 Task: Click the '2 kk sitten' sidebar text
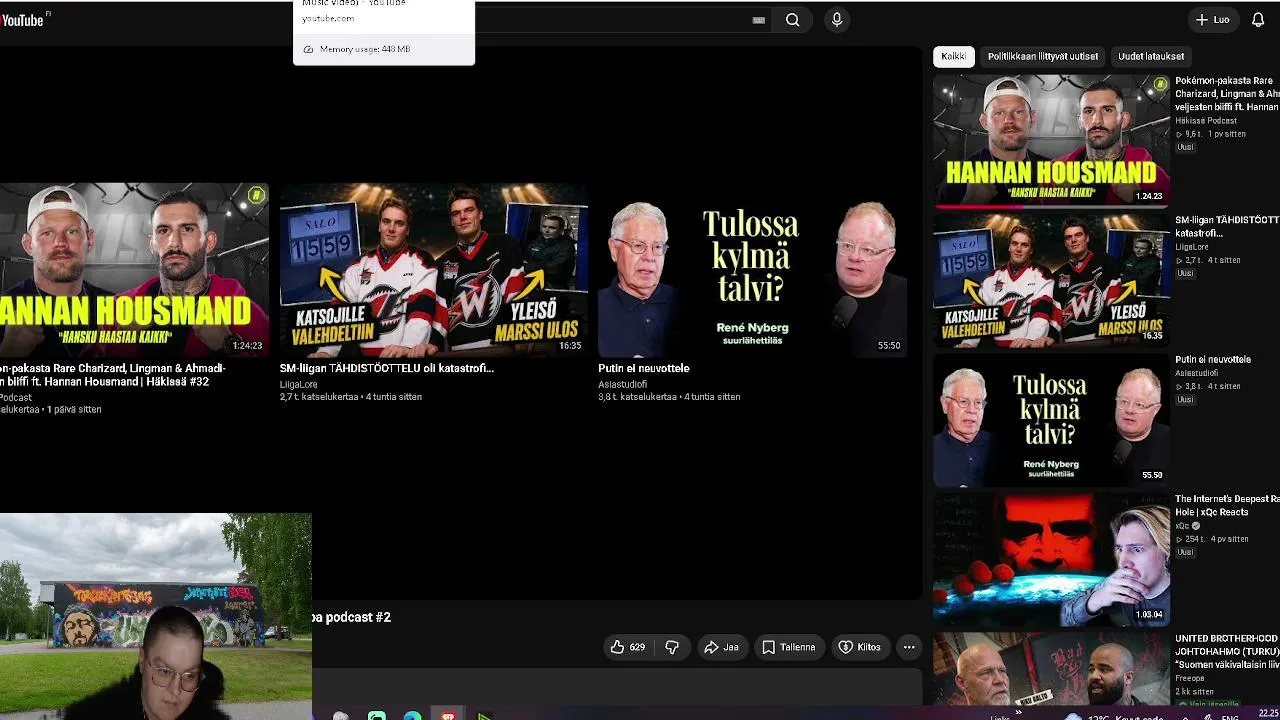coord(1194,691)
